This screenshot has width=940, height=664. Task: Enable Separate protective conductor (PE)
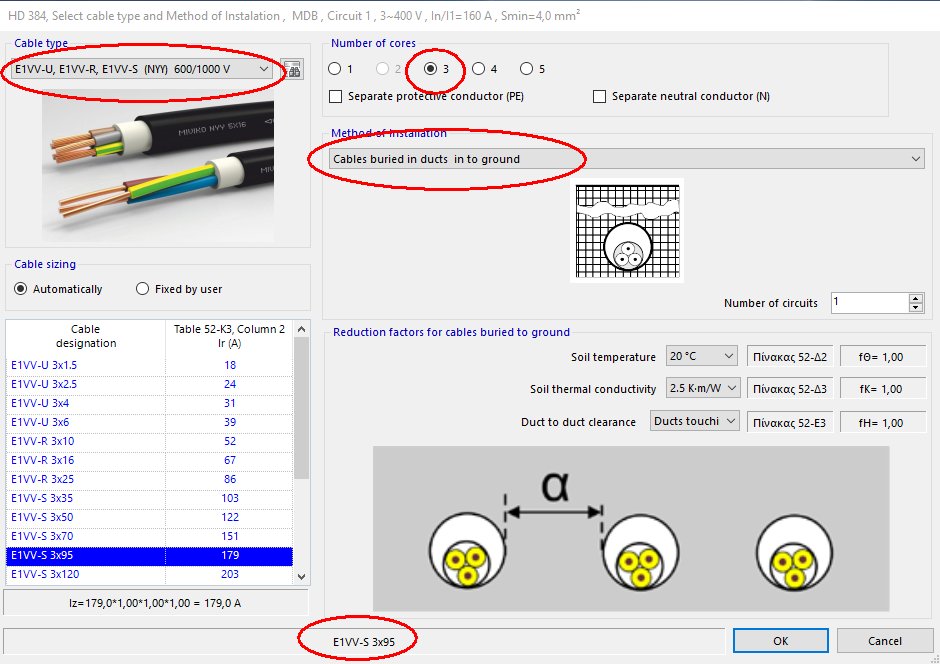point(336,97)
